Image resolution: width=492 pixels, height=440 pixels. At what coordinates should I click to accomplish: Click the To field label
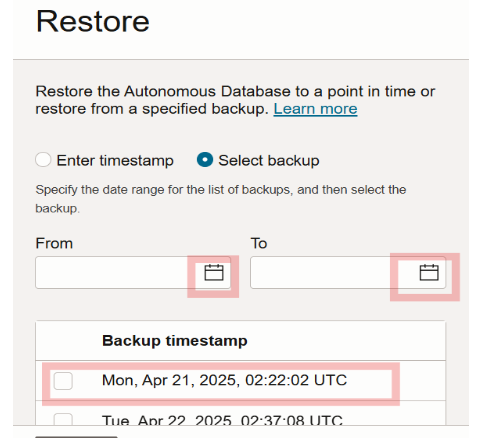pyautogui.click(x=259, y=243)
